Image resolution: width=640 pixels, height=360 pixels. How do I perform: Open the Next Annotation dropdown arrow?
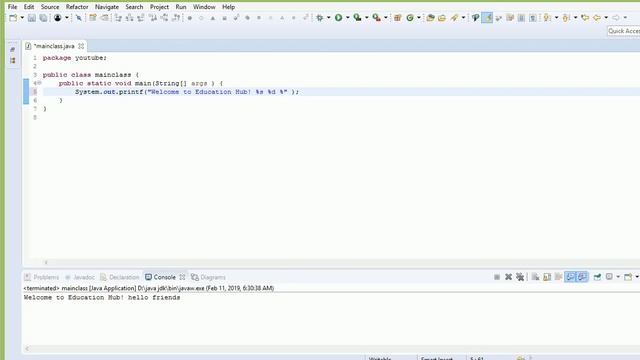click(x=556, y=18)
